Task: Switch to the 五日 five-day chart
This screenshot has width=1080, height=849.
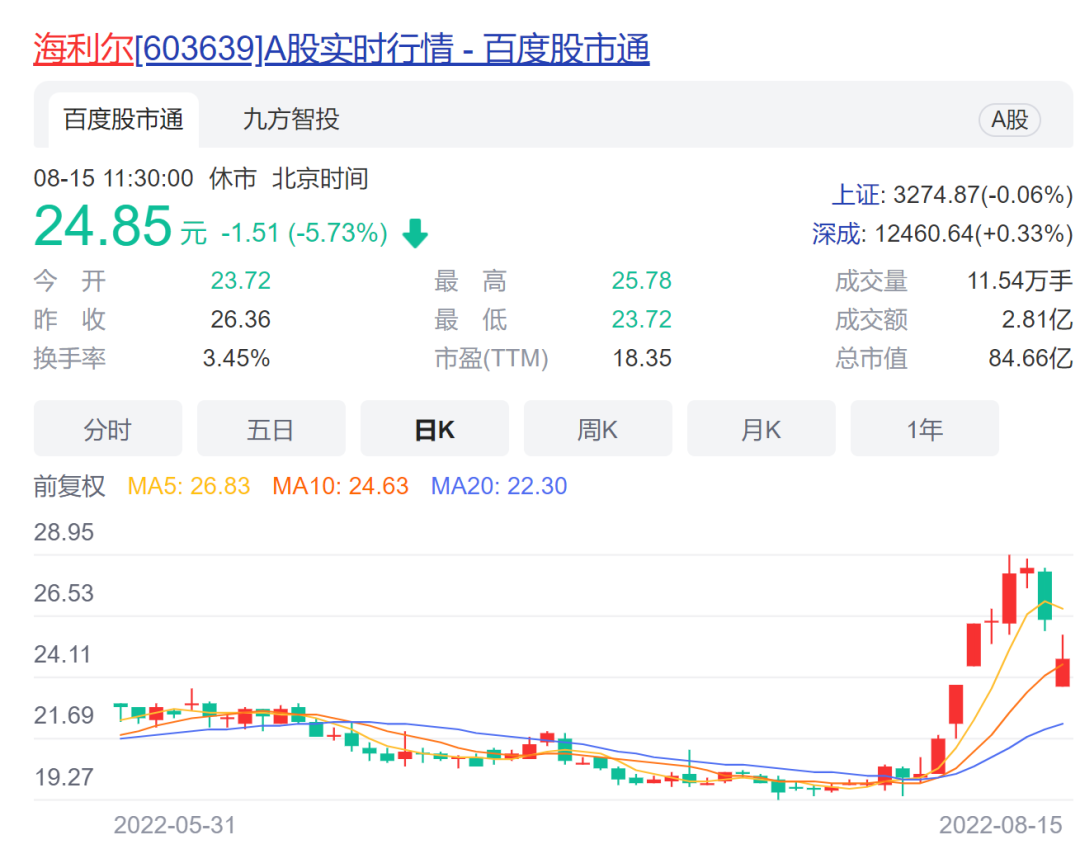Action: click(271, 428)
